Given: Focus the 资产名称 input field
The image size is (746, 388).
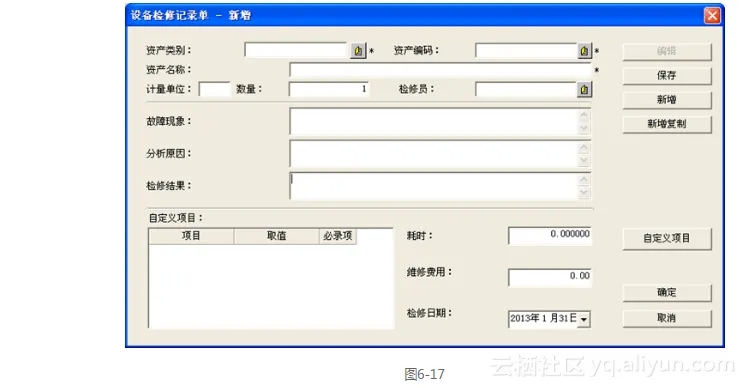Looking at the screenshot, I should coord(440,69).
